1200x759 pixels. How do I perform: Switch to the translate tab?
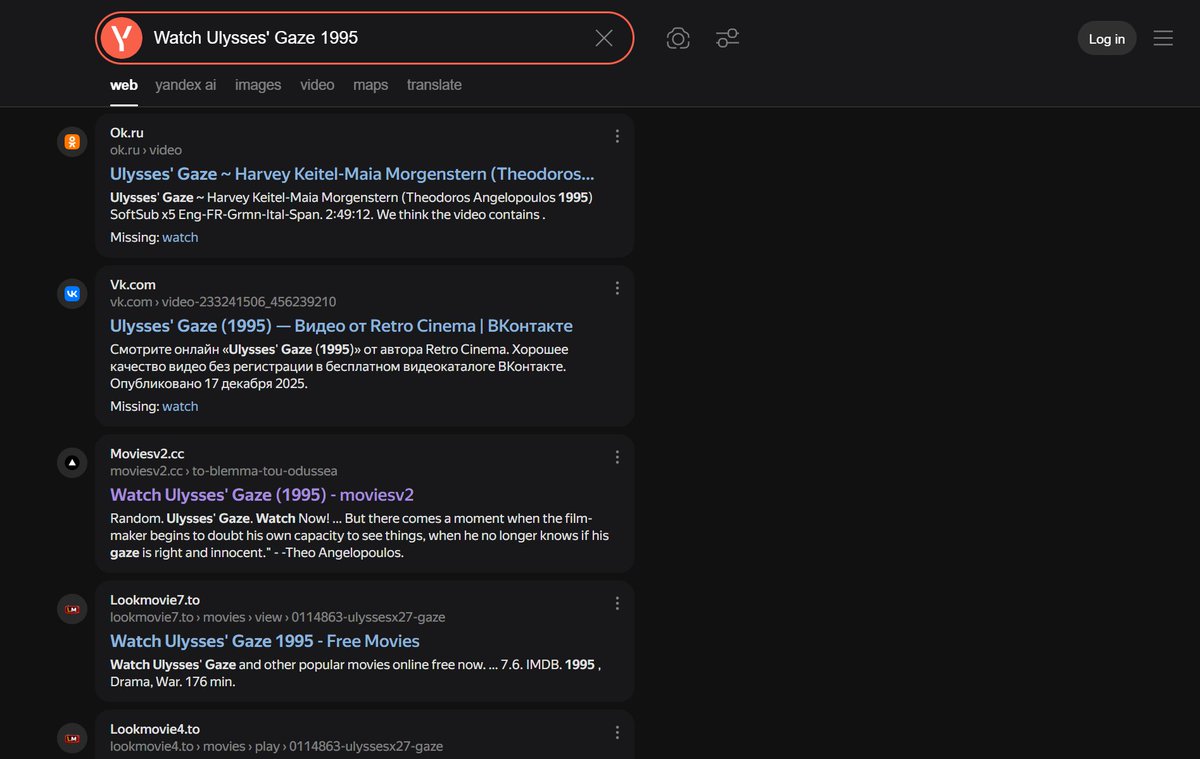[434, 85]
